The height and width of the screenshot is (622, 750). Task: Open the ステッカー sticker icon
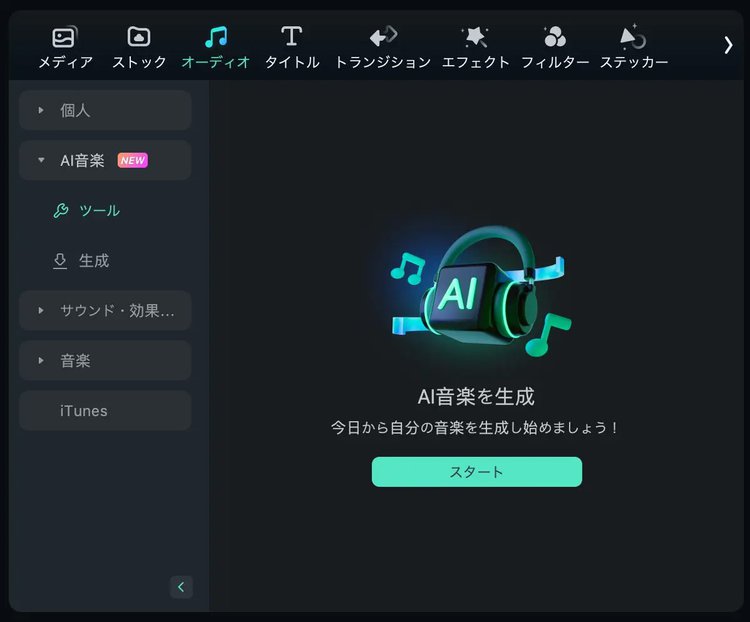pyautogui.click(x=633, y=38)
